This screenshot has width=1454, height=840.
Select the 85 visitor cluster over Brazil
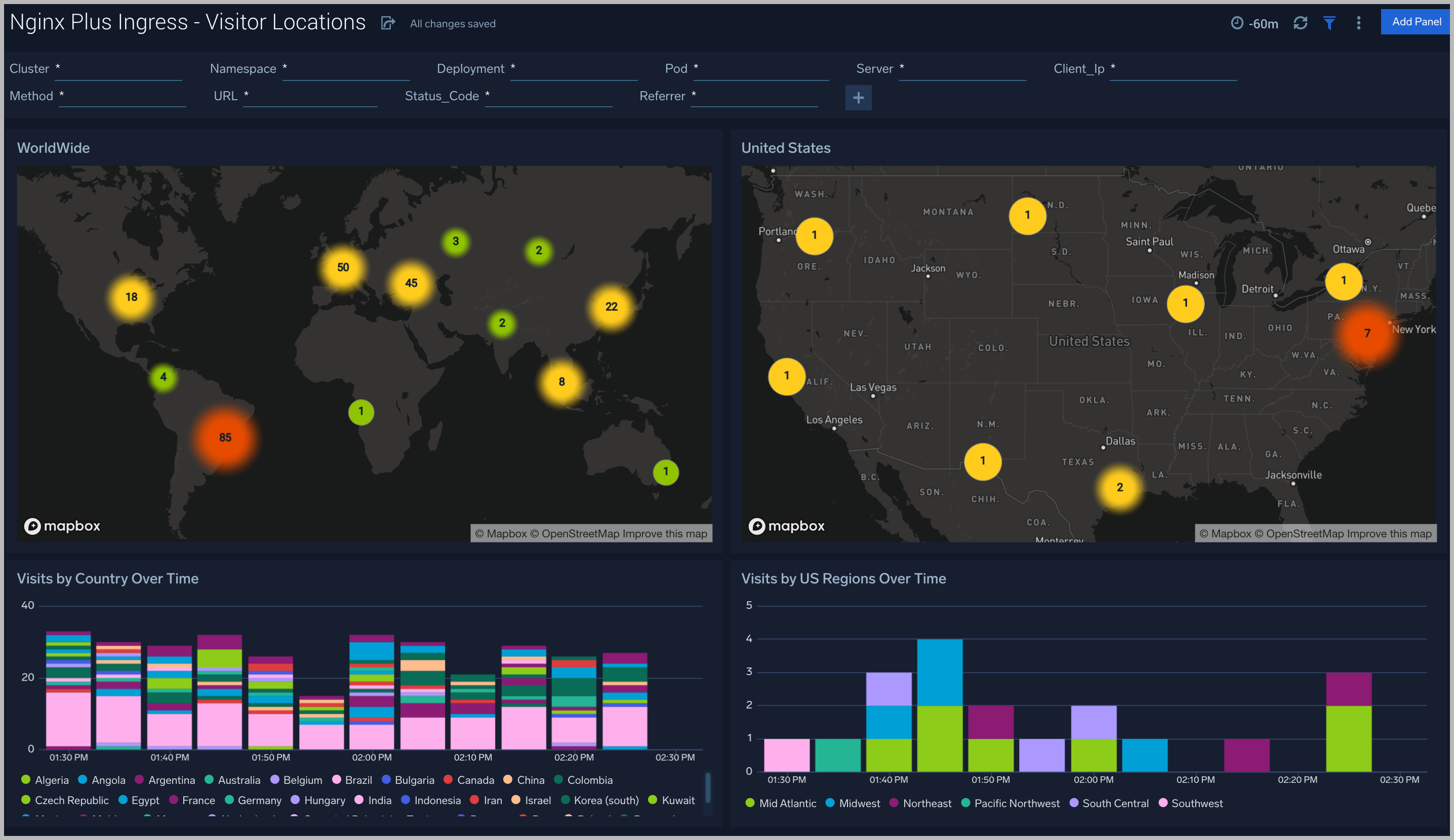pos(225,437)
